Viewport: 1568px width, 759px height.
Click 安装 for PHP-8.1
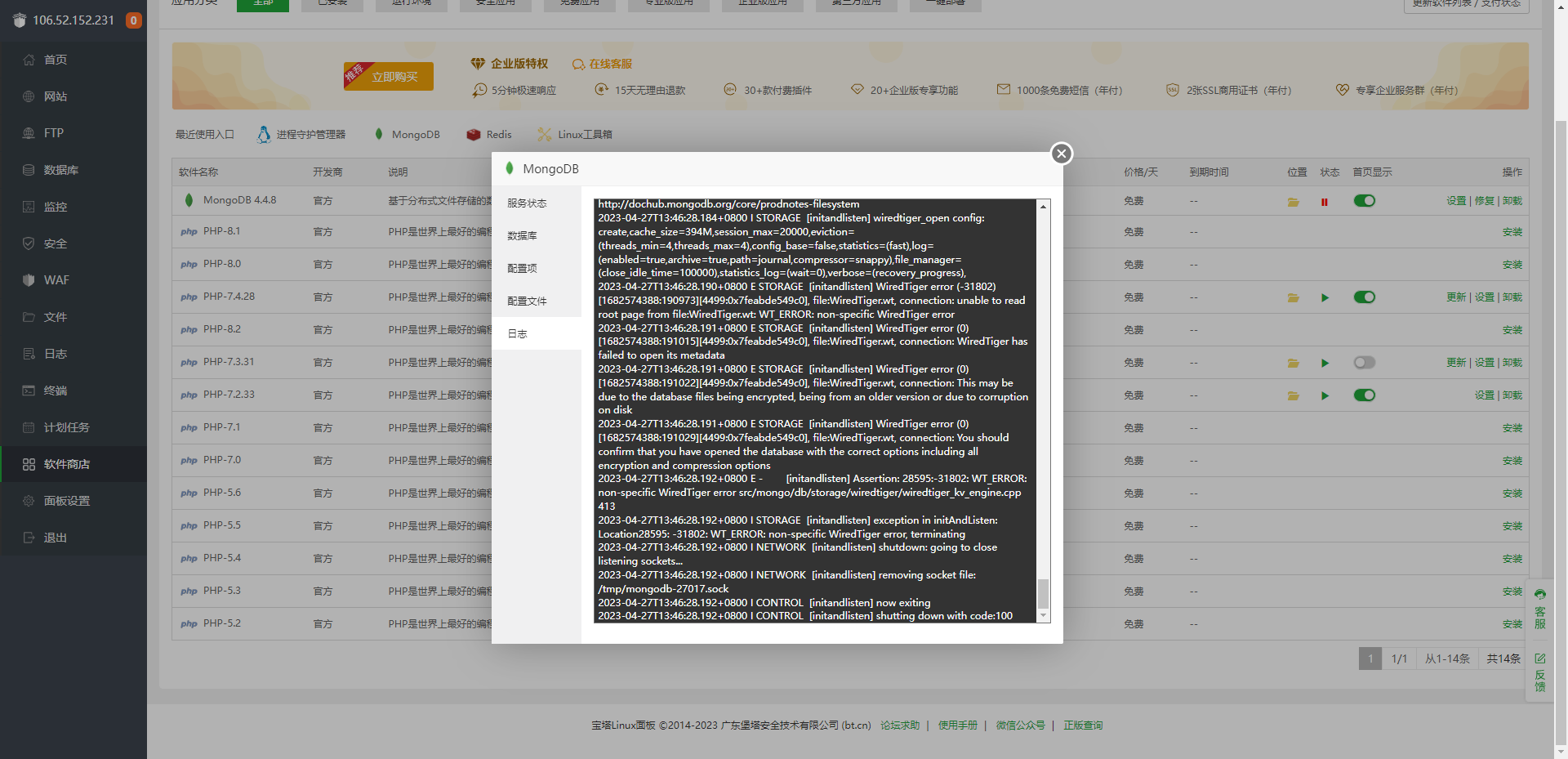click(x=1512, y=232)
